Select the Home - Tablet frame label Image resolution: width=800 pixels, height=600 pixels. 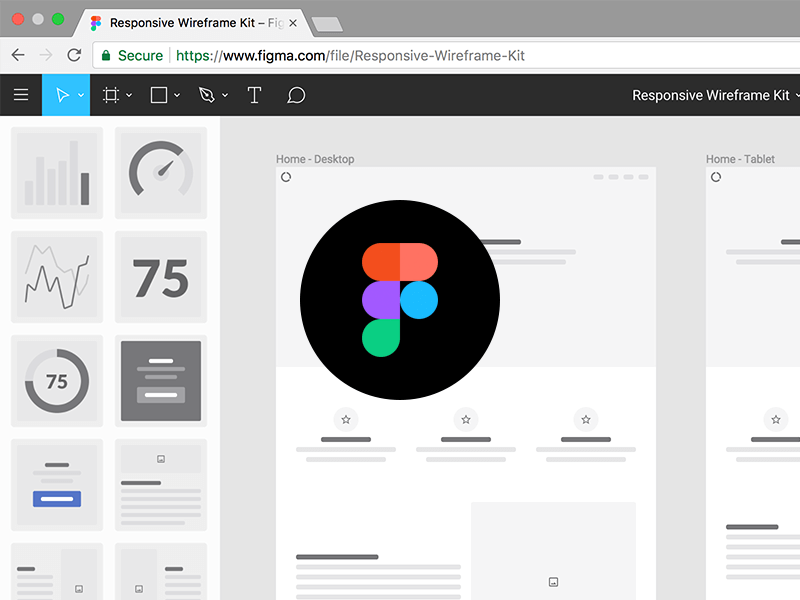pos(740,159)
